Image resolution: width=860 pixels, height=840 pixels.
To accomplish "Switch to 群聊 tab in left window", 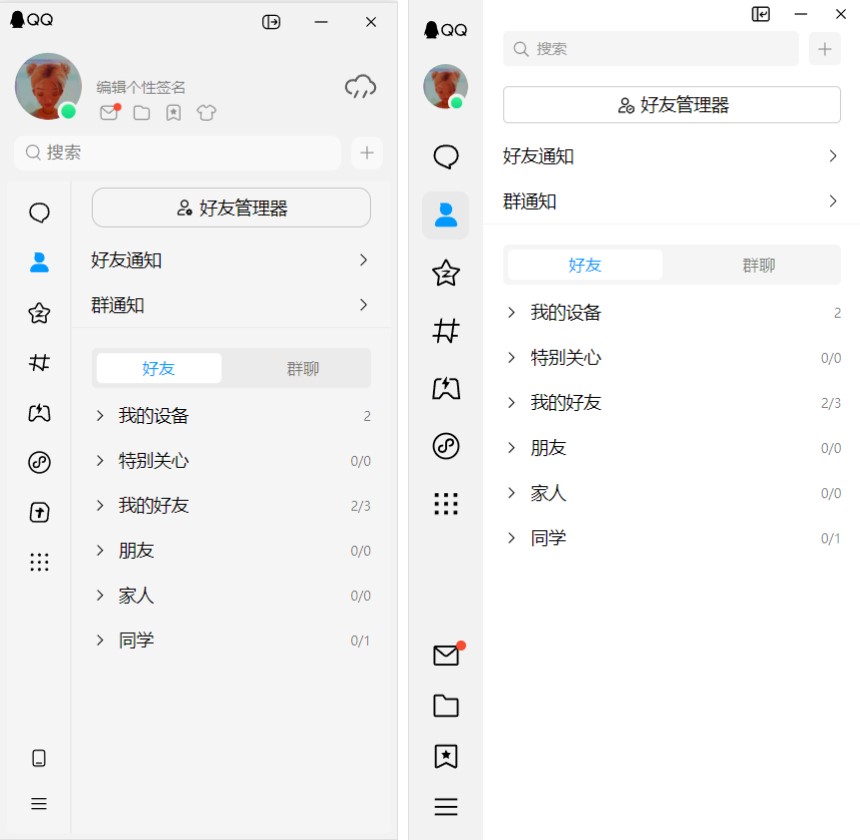I will [x=303, y=368].
